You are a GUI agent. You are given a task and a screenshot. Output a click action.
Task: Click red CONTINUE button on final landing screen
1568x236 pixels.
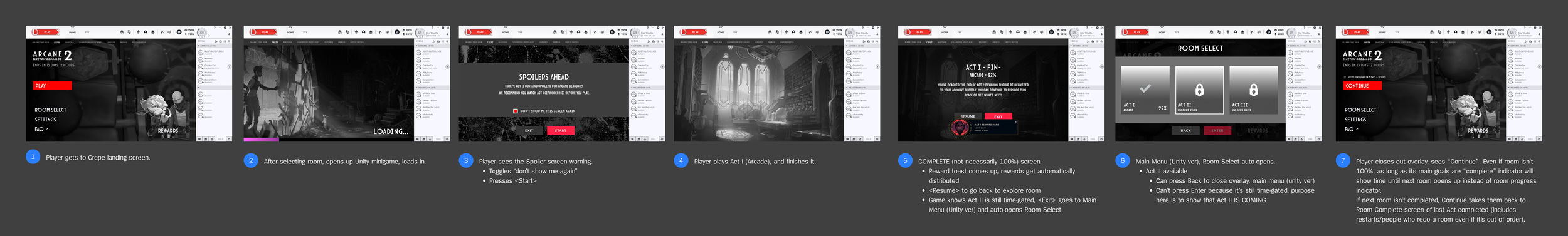click(1362, 86)
